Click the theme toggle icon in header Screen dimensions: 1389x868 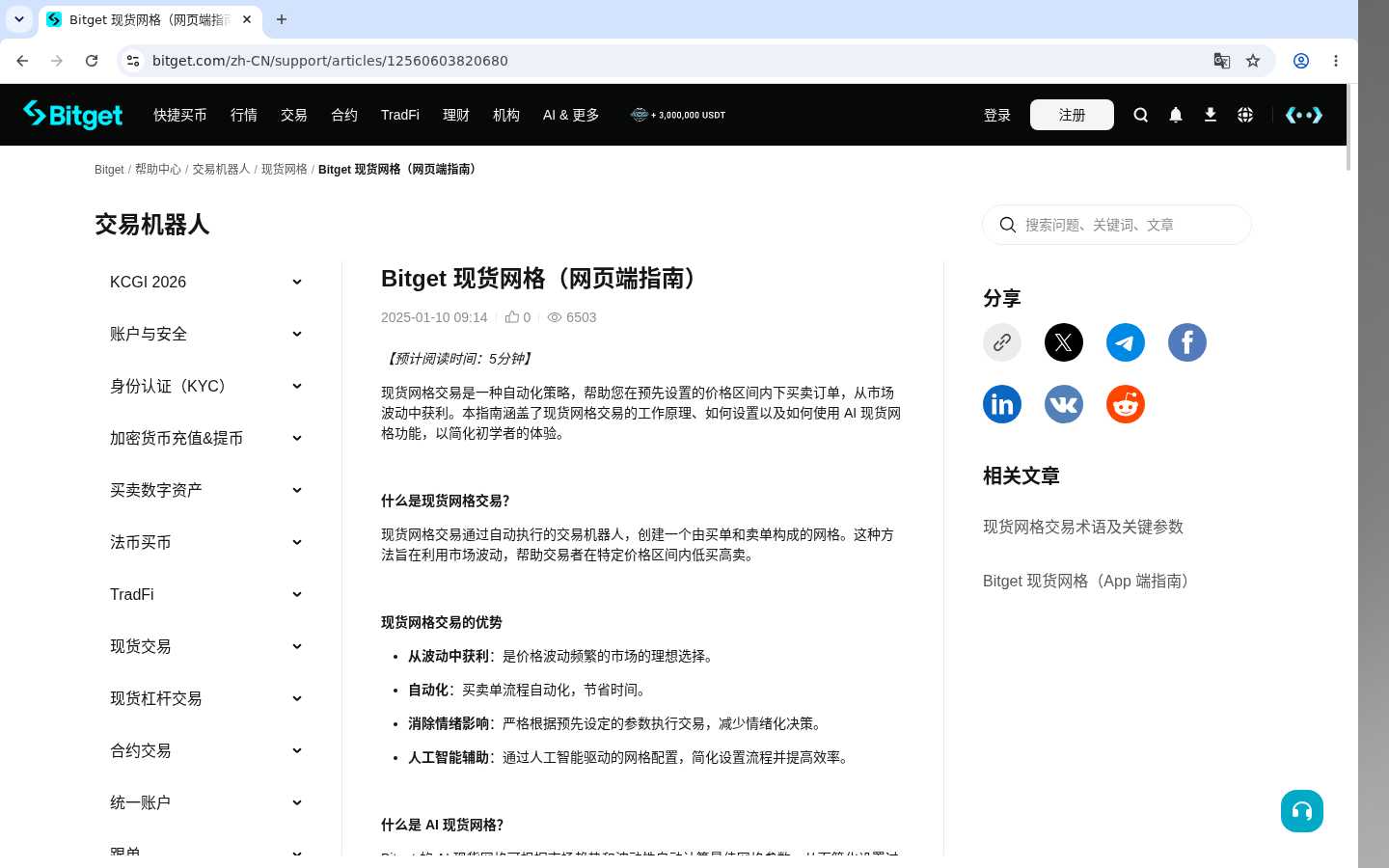[1304, 115]
